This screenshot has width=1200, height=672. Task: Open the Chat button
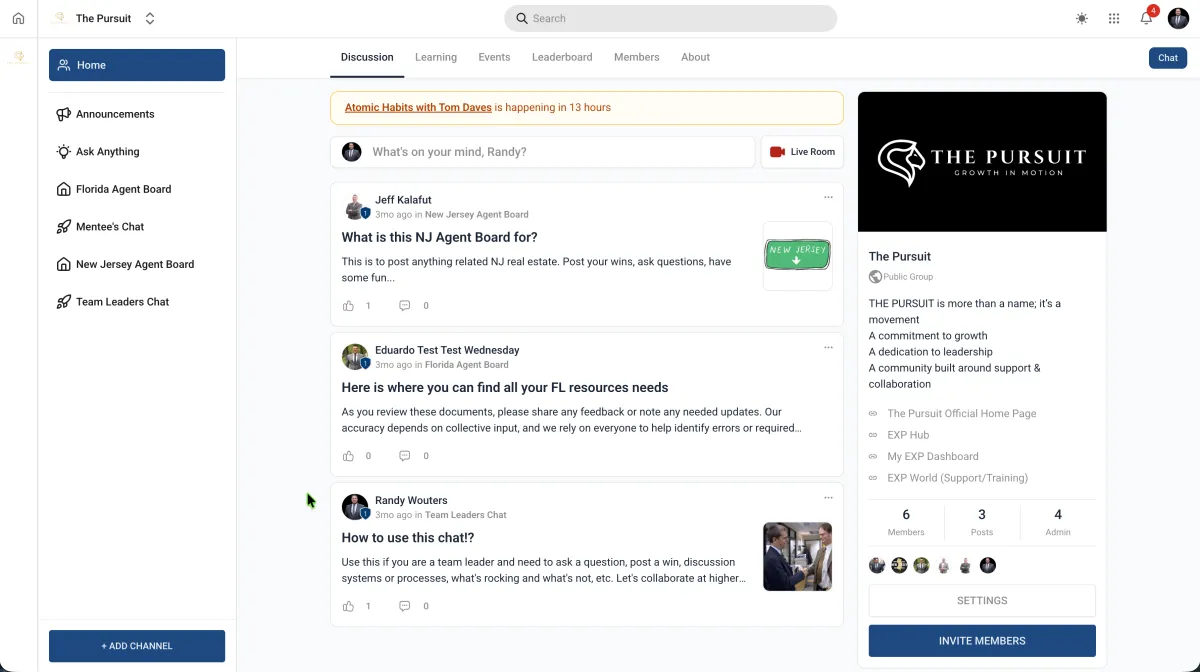click(1168, 58)
